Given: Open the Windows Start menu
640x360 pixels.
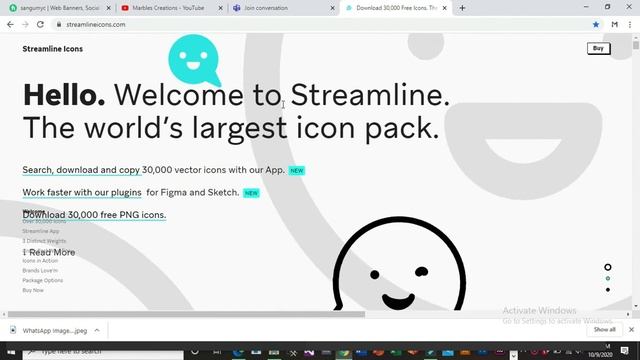Looking at the screenshot, I should [11, 352].
